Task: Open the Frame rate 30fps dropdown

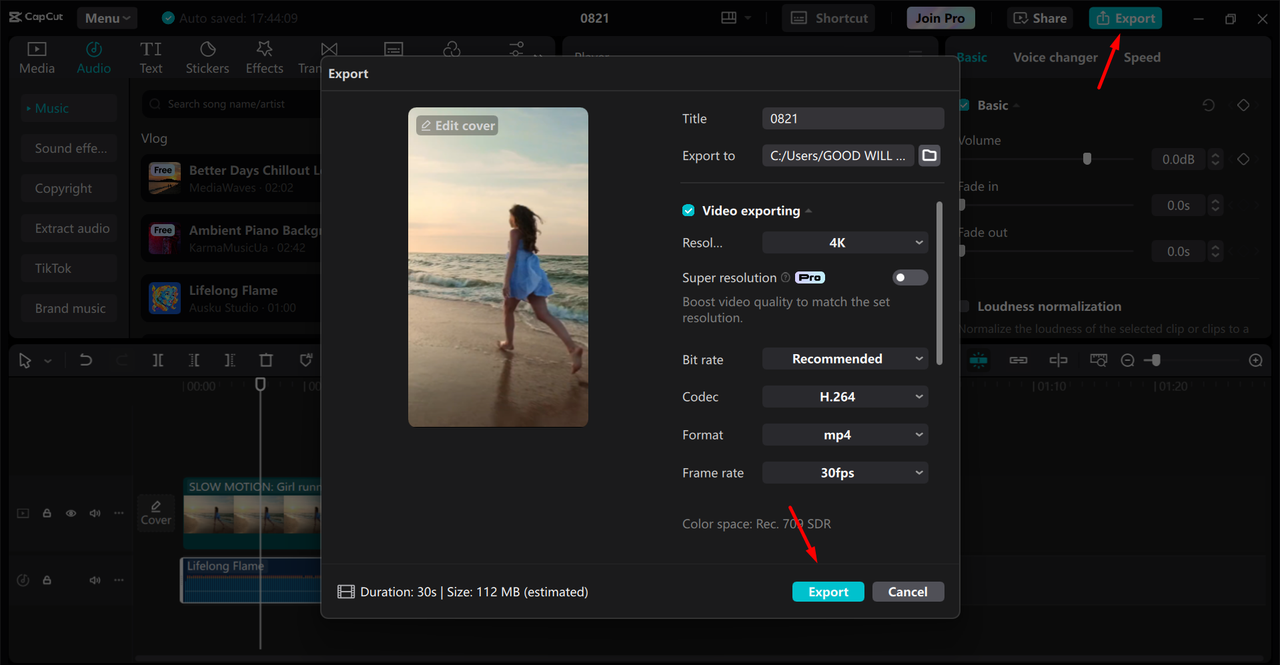Action: [x=845, y=473]
